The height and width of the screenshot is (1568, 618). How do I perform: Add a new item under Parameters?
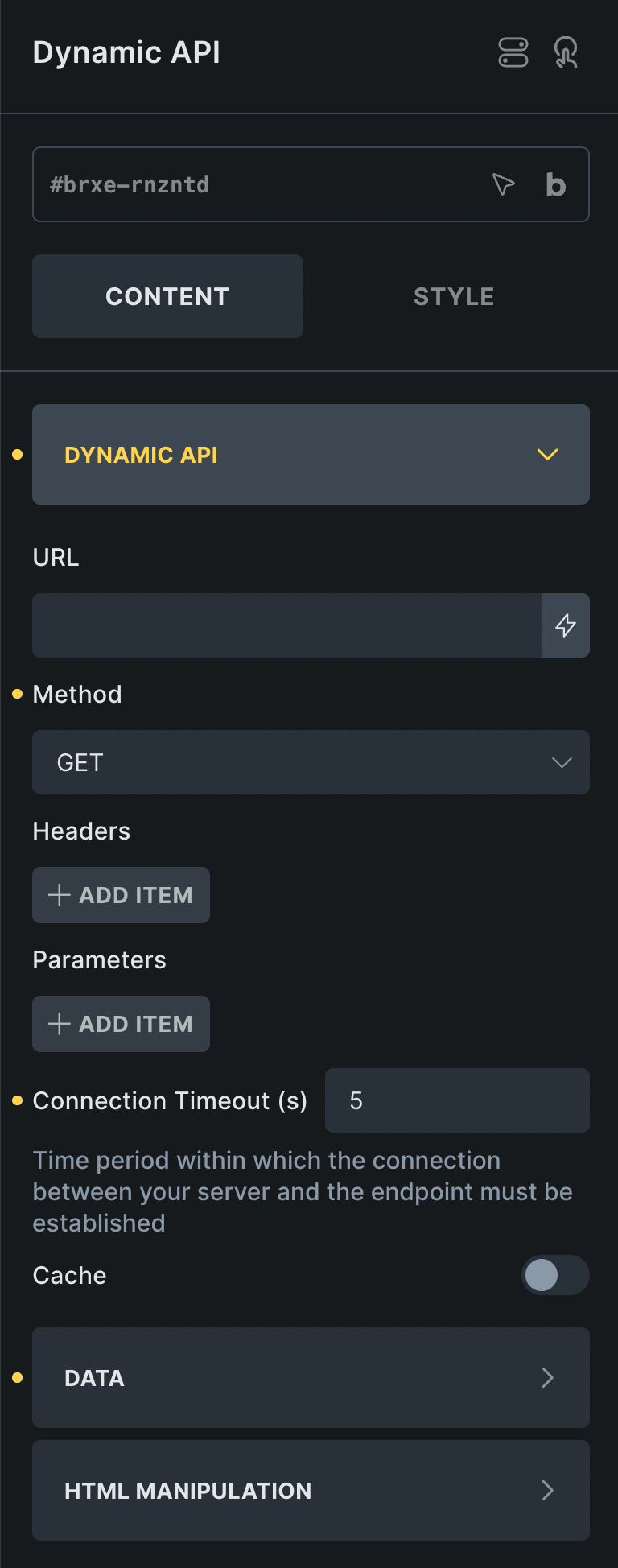coord(121,1023)
